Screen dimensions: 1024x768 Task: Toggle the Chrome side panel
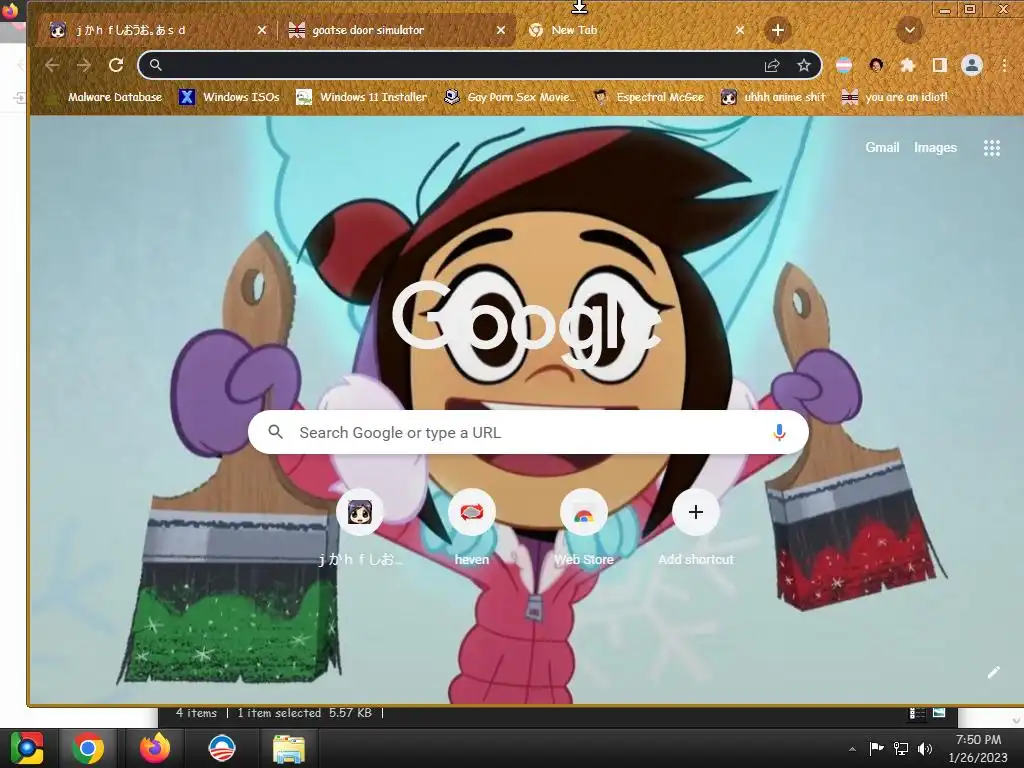(940, 65)
